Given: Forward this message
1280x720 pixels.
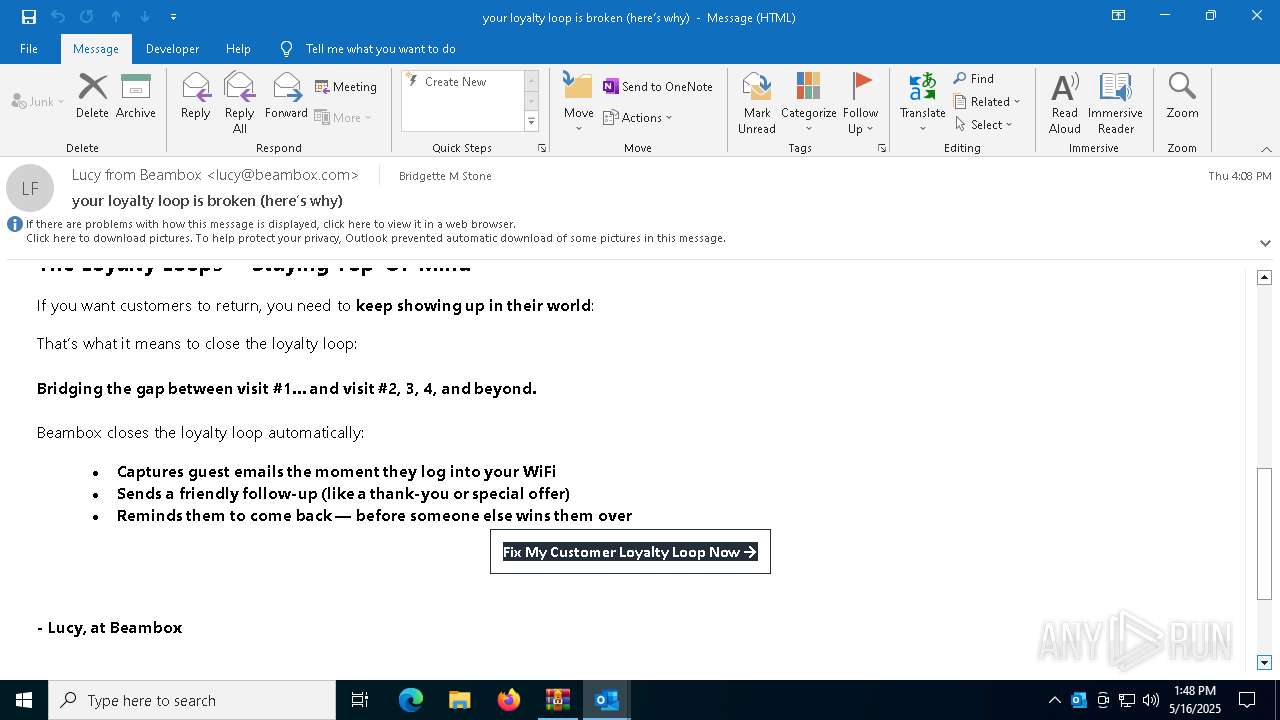Looking at the screenshot, I should [286, 96].
